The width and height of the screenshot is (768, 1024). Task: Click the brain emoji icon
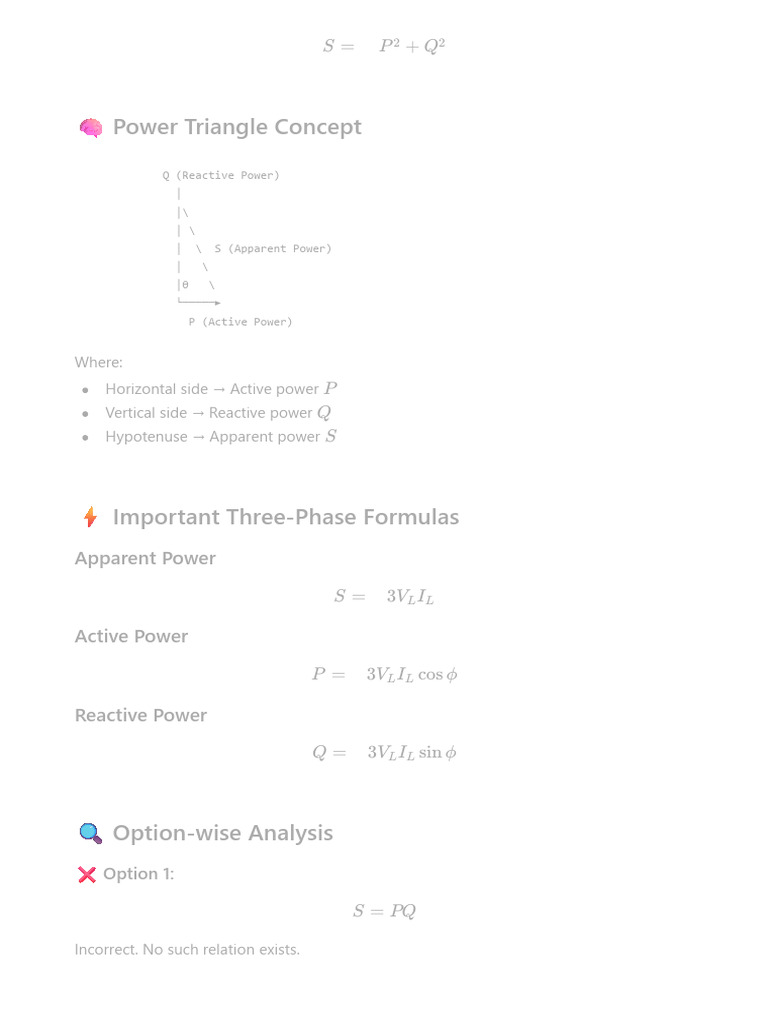(x=91, y=127)
